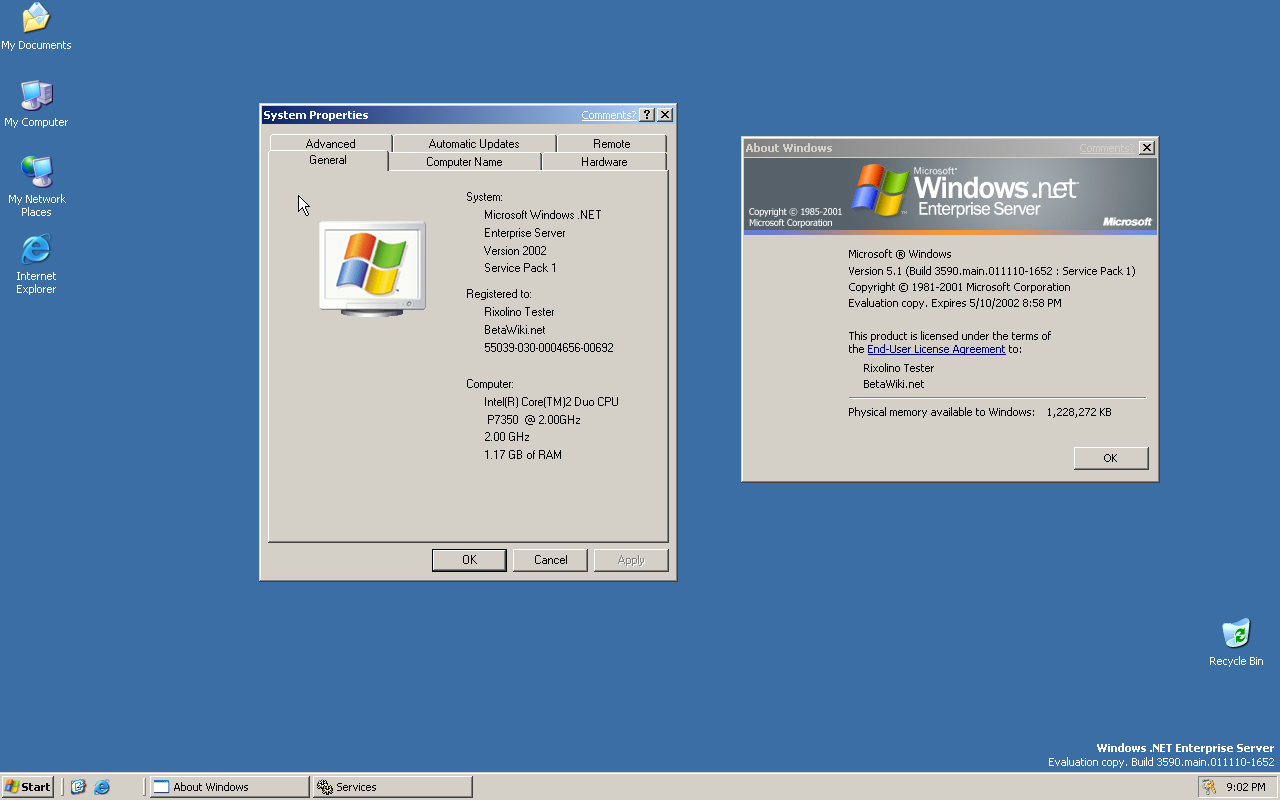The image size is (1280, 800).
Task: Open the Computer Name tab
Action: pyautogui.click(x=464, y=162)
